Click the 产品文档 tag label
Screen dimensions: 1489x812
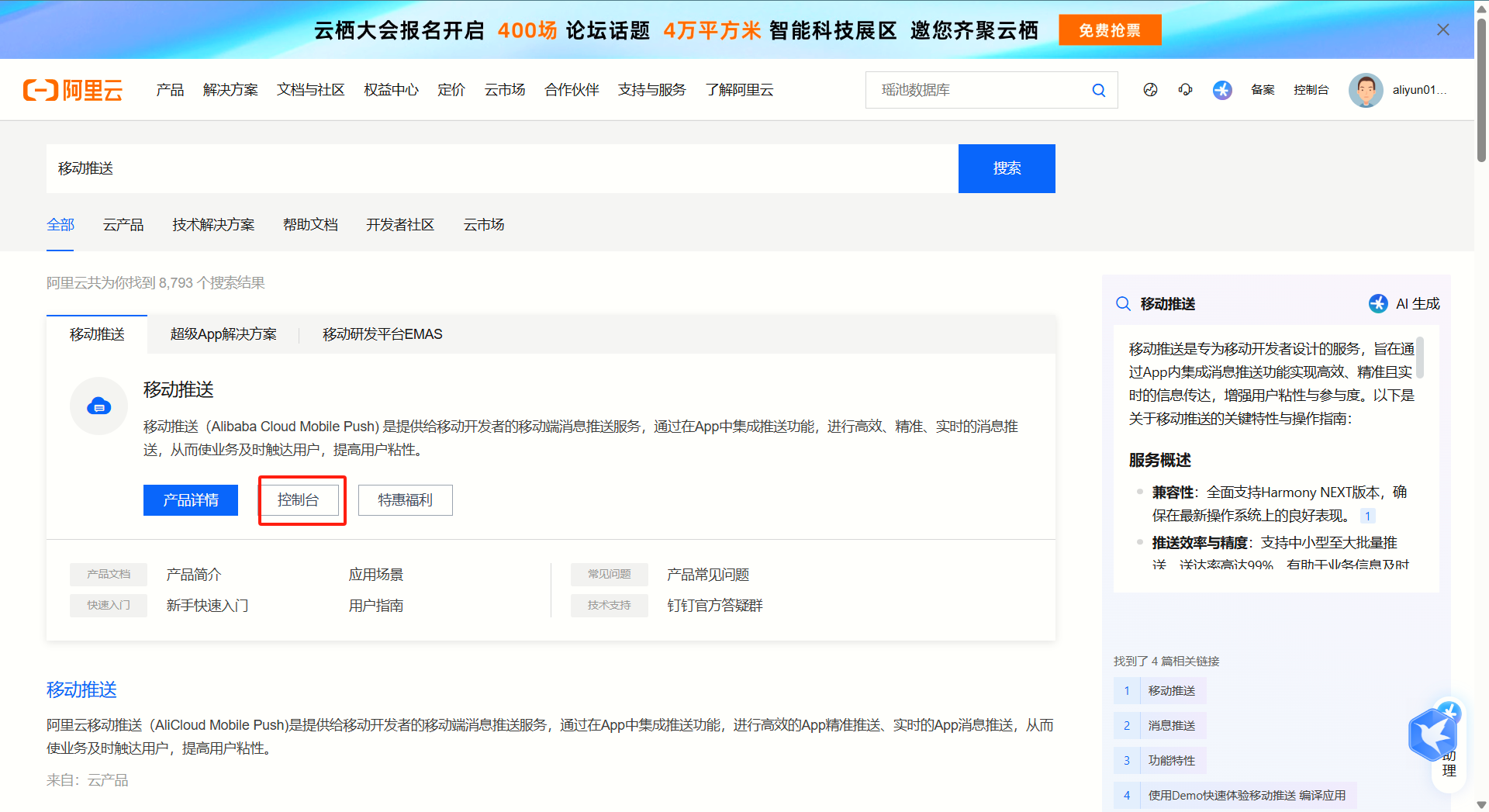point(109,575)
